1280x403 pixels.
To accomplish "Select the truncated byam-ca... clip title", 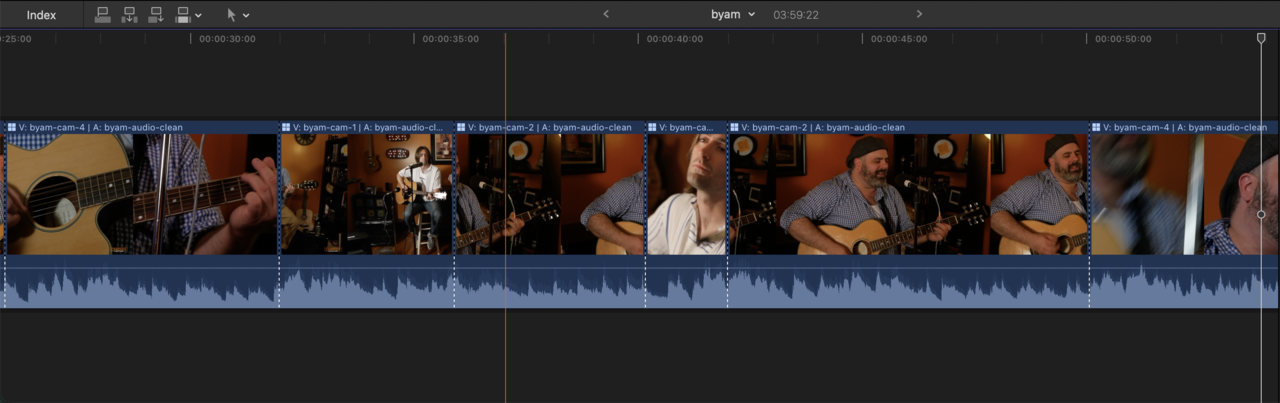I will click(x=686, y=128).
